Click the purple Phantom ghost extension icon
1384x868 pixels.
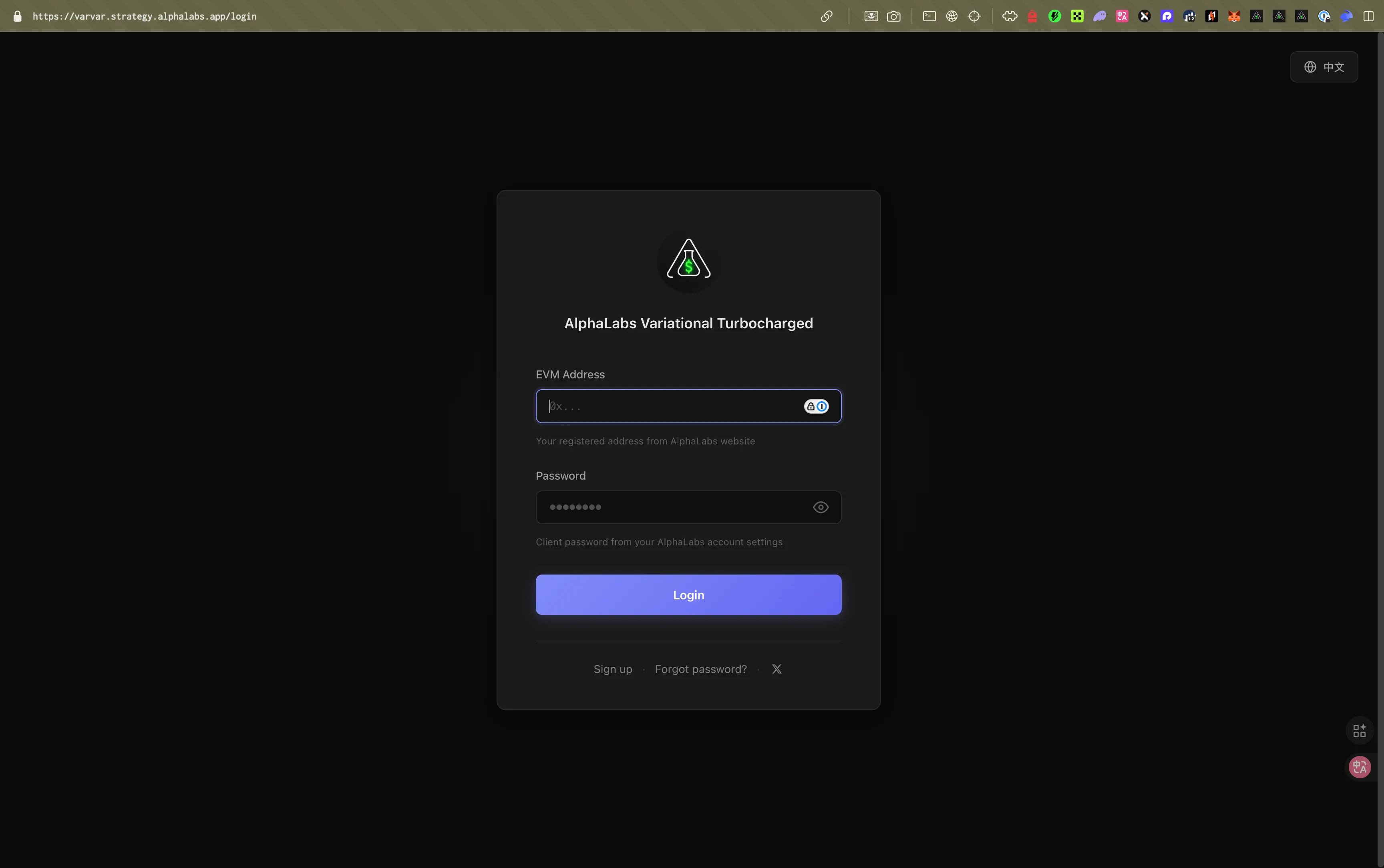[1099, 16]
